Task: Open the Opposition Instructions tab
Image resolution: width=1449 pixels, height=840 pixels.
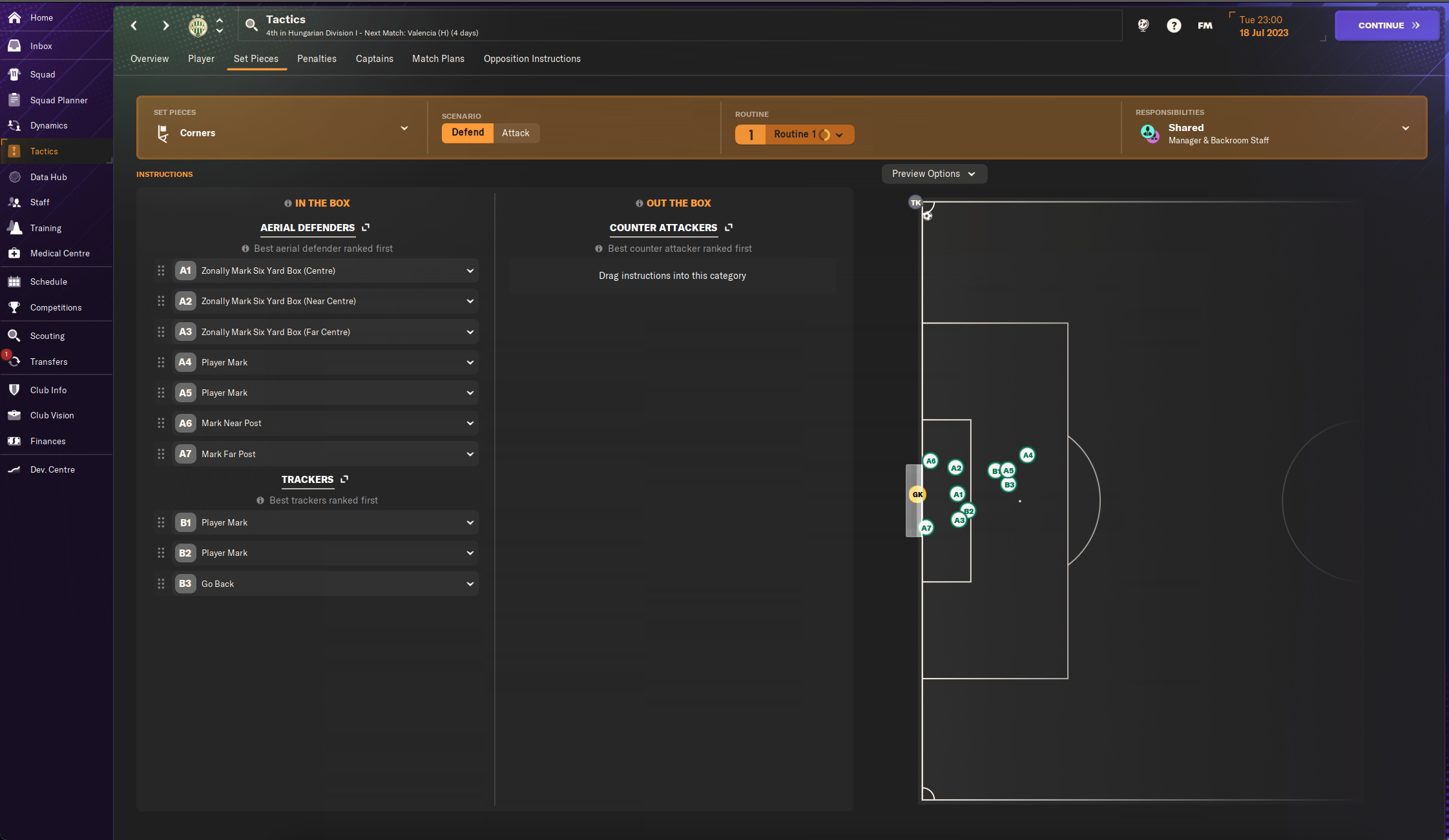Action: [532, 59]
